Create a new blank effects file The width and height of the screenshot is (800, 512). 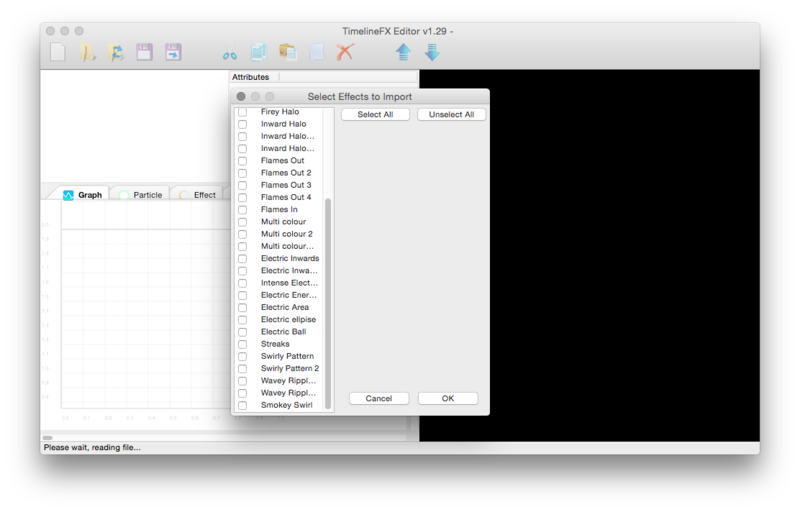58,52
